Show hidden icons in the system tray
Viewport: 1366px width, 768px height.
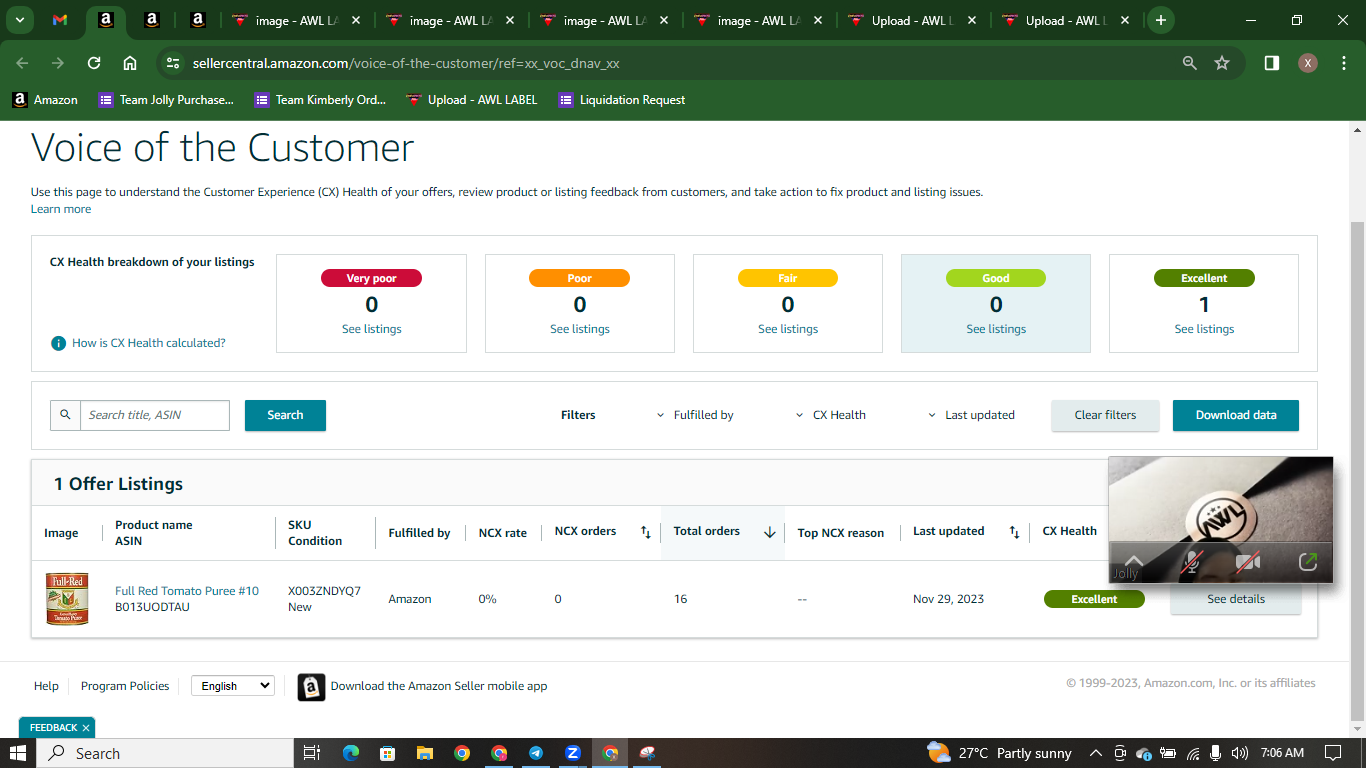1095,753
